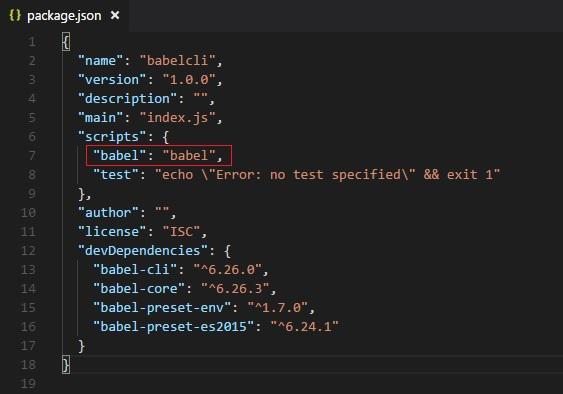Click the "ISC" license value
Viewport: 563px width, 394px height.
point(181,232)
